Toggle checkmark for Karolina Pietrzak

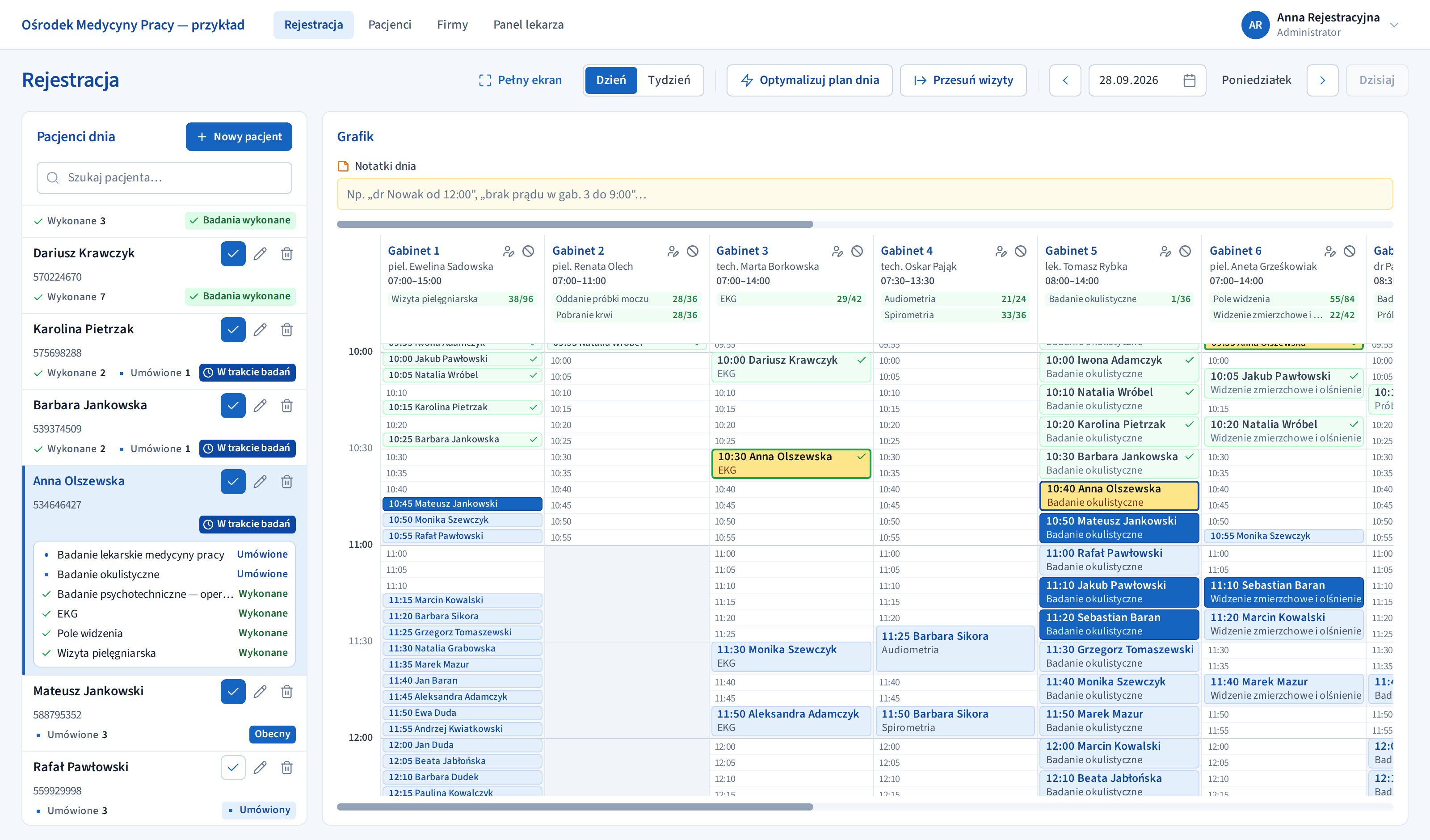(233, 330)
